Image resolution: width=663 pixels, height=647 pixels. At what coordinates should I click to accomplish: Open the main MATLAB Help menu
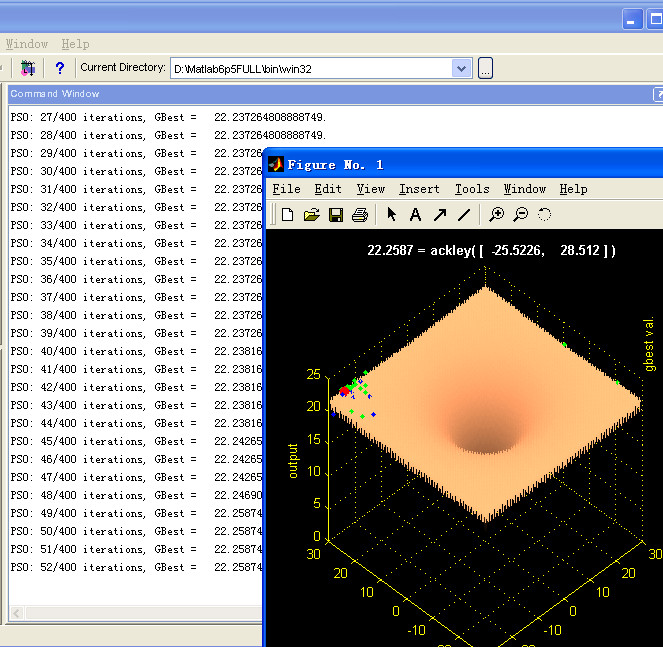point(75,44)
